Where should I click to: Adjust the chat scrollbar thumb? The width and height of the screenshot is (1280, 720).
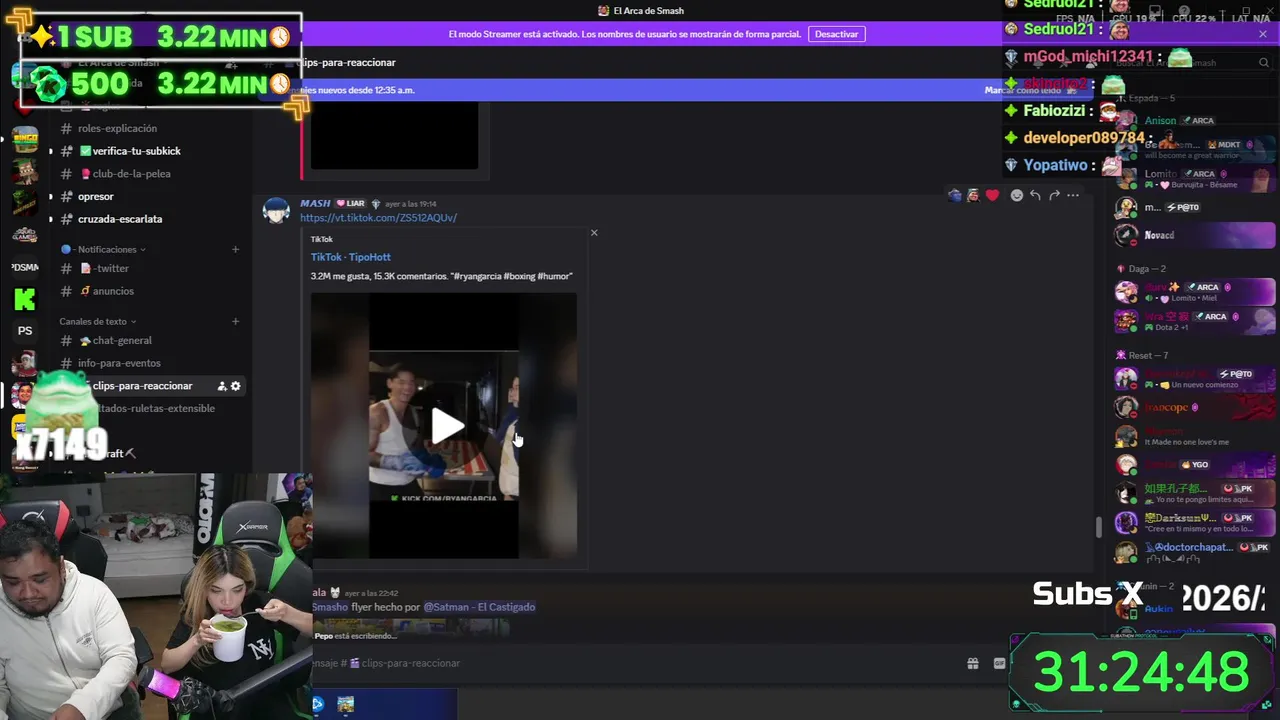(1099, 527)
